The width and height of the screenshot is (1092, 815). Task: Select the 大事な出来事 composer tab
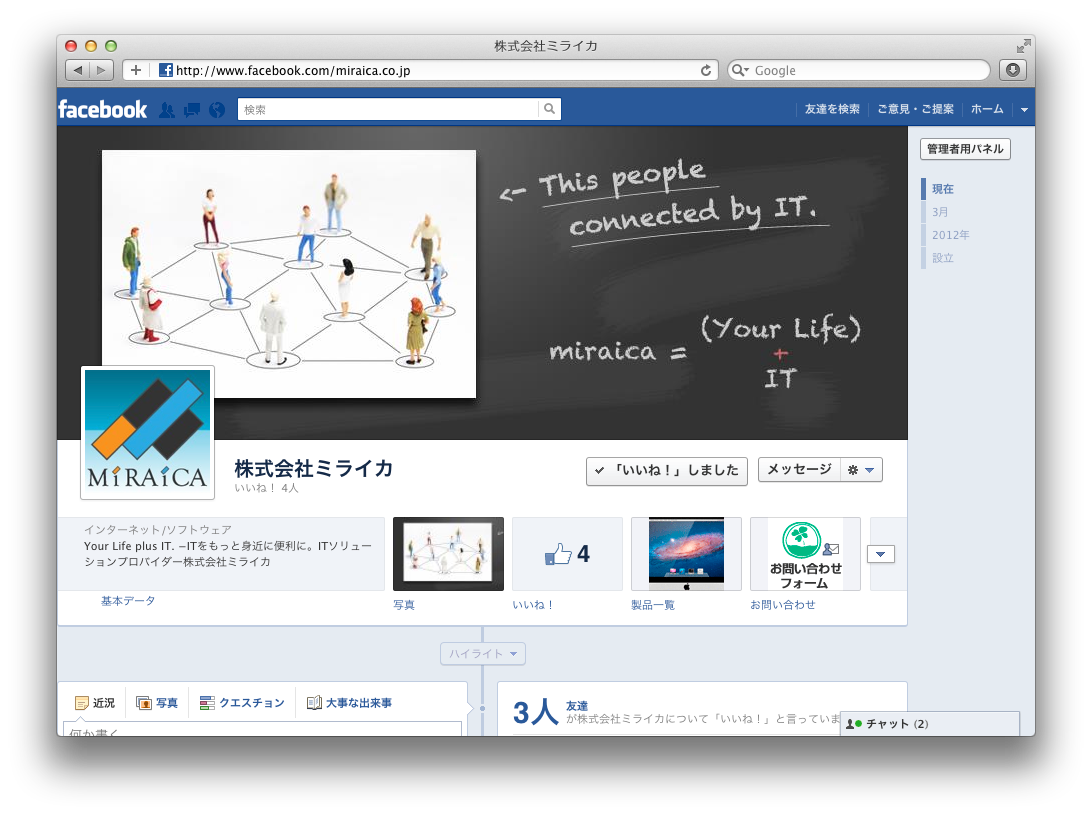click(x=350, y=703)
